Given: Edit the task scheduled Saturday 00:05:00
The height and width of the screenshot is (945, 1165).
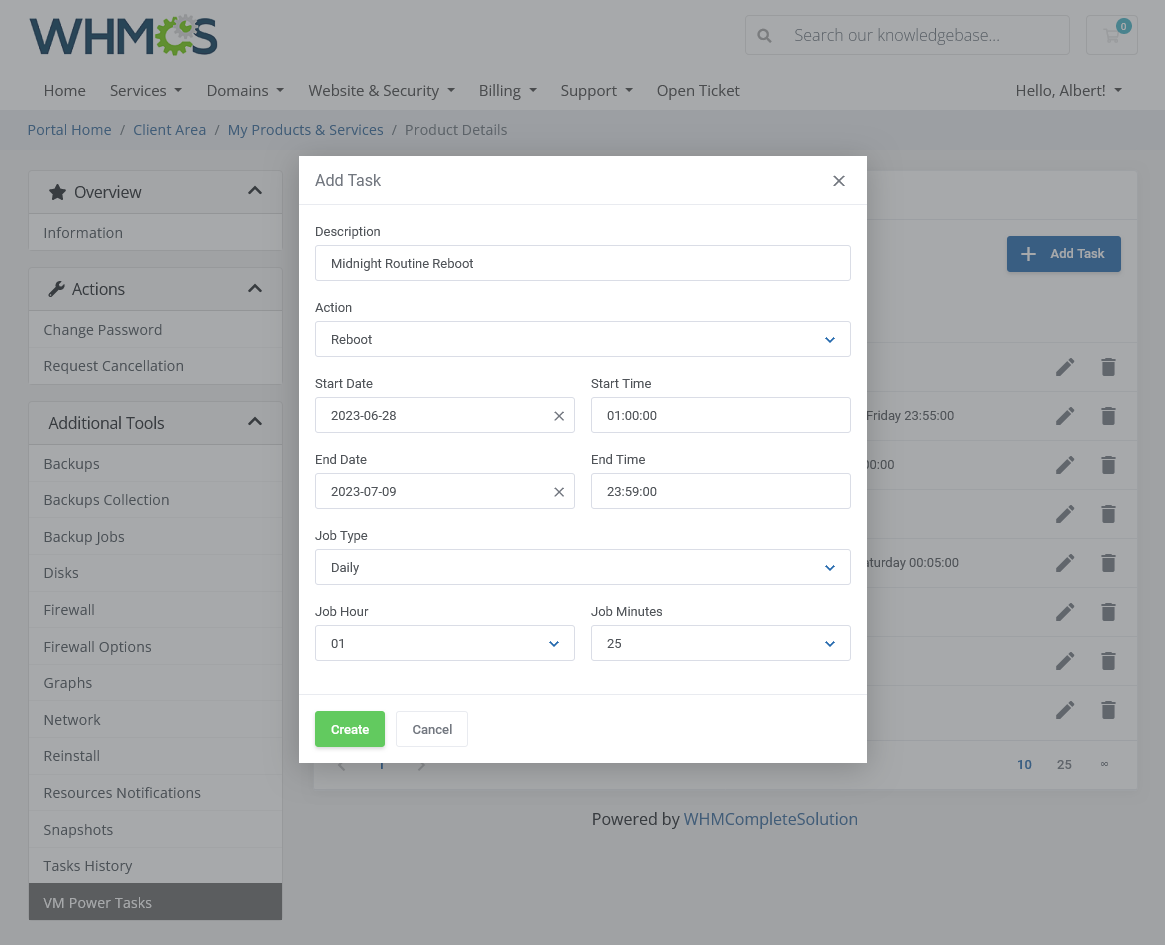Looking at the screenshot, I should [1065, 563].
